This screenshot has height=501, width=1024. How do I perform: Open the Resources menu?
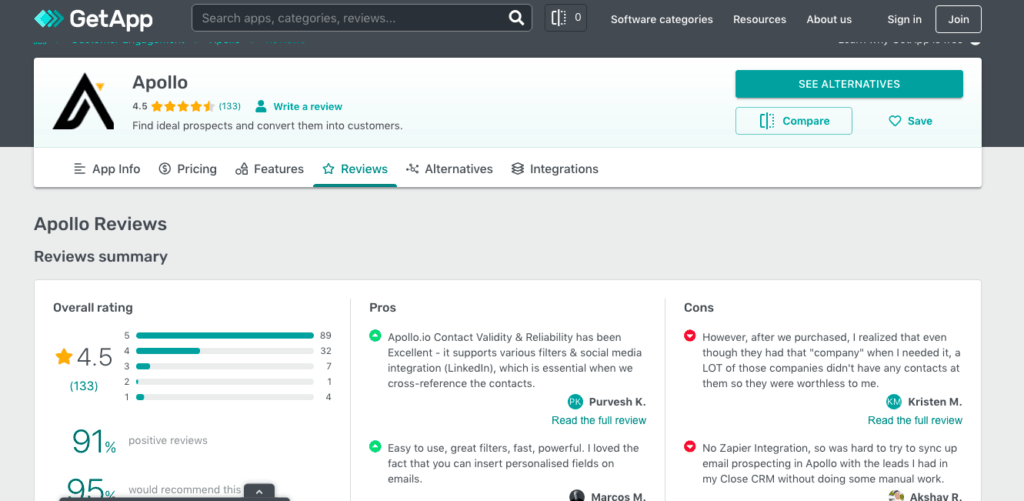(x=760, y=19)
